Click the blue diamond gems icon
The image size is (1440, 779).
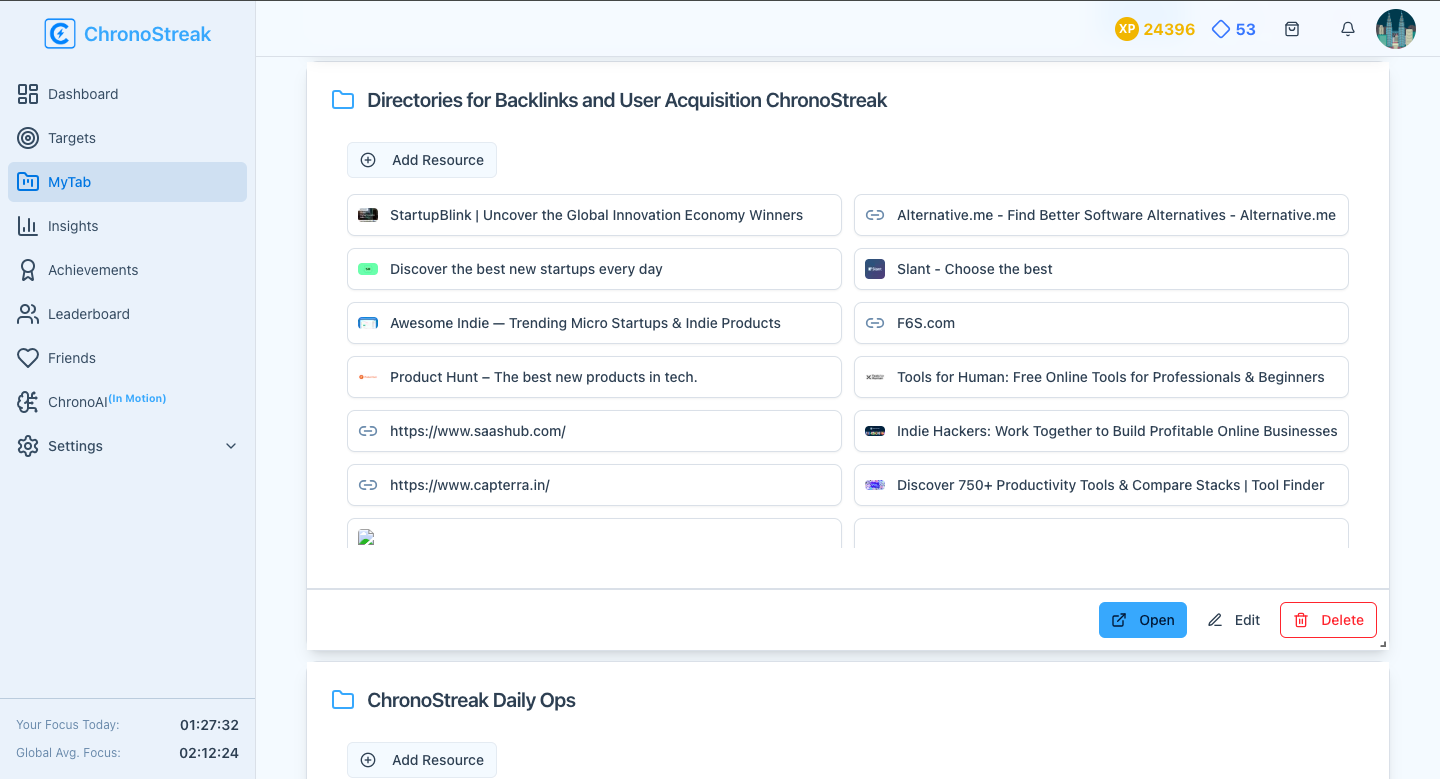tap(1220, 30)
